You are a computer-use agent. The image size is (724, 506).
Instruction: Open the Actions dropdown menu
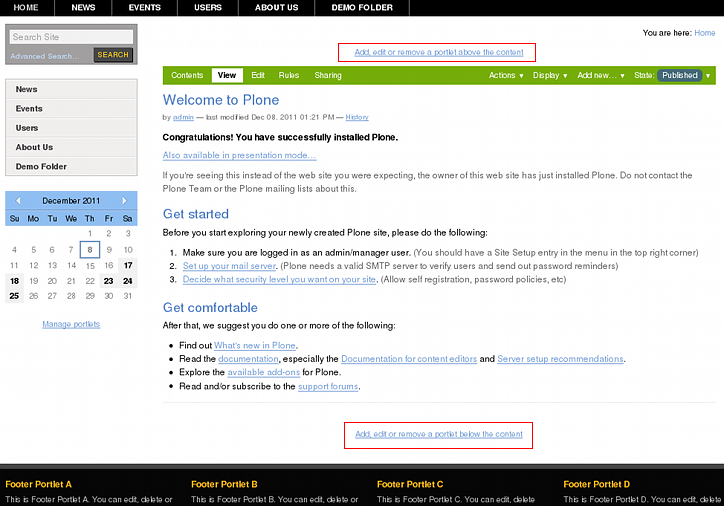(x=506, y=75)
